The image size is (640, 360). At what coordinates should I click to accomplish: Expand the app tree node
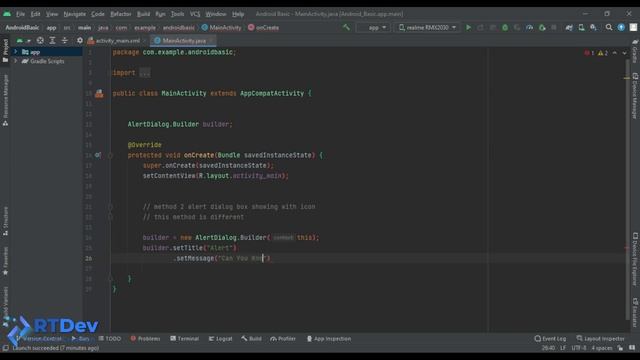(16, 52)
